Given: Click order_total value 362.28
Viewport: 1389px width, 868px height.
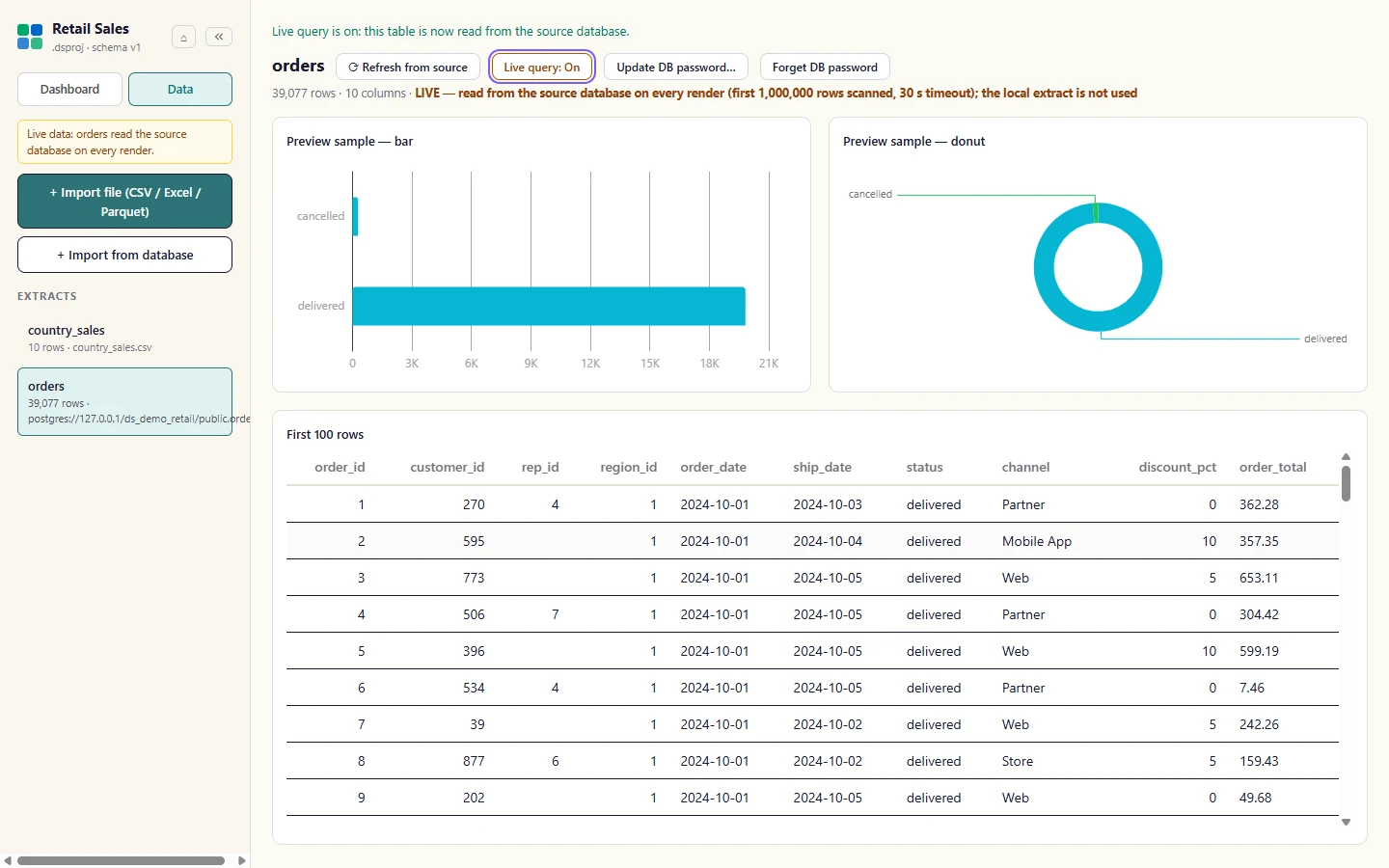Looking at the screenshot, I should point(1259,504).
